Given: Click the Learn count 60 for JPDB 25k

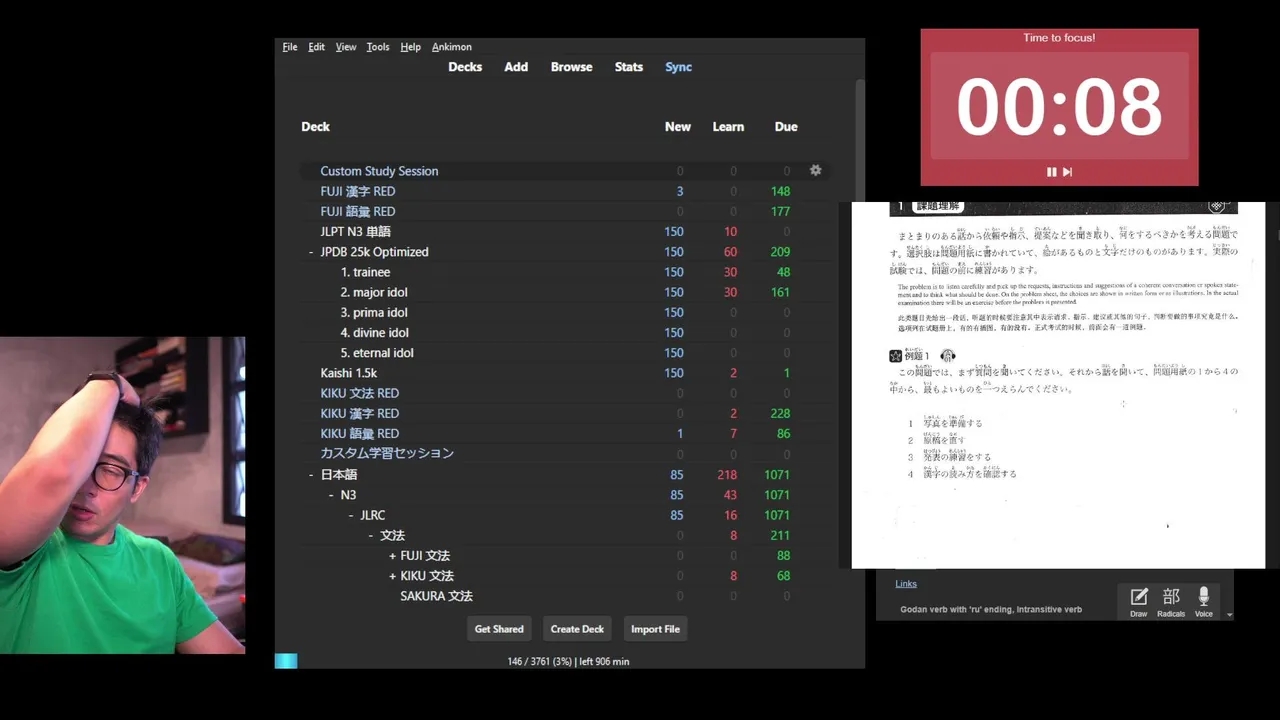Looking at the screenshot, I should click(x=730, y=252).
